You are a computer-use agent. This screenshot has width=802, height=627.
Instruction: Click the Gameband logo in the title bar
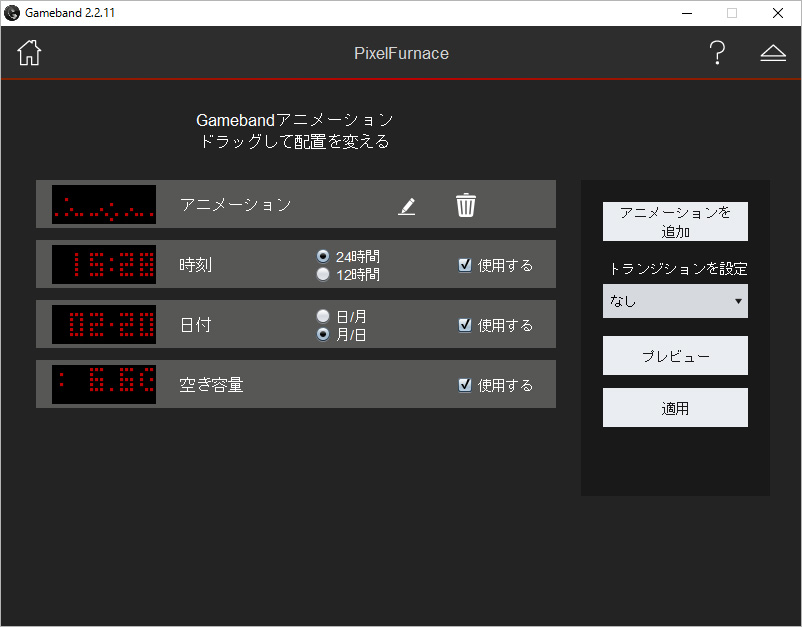pos(11,13)
